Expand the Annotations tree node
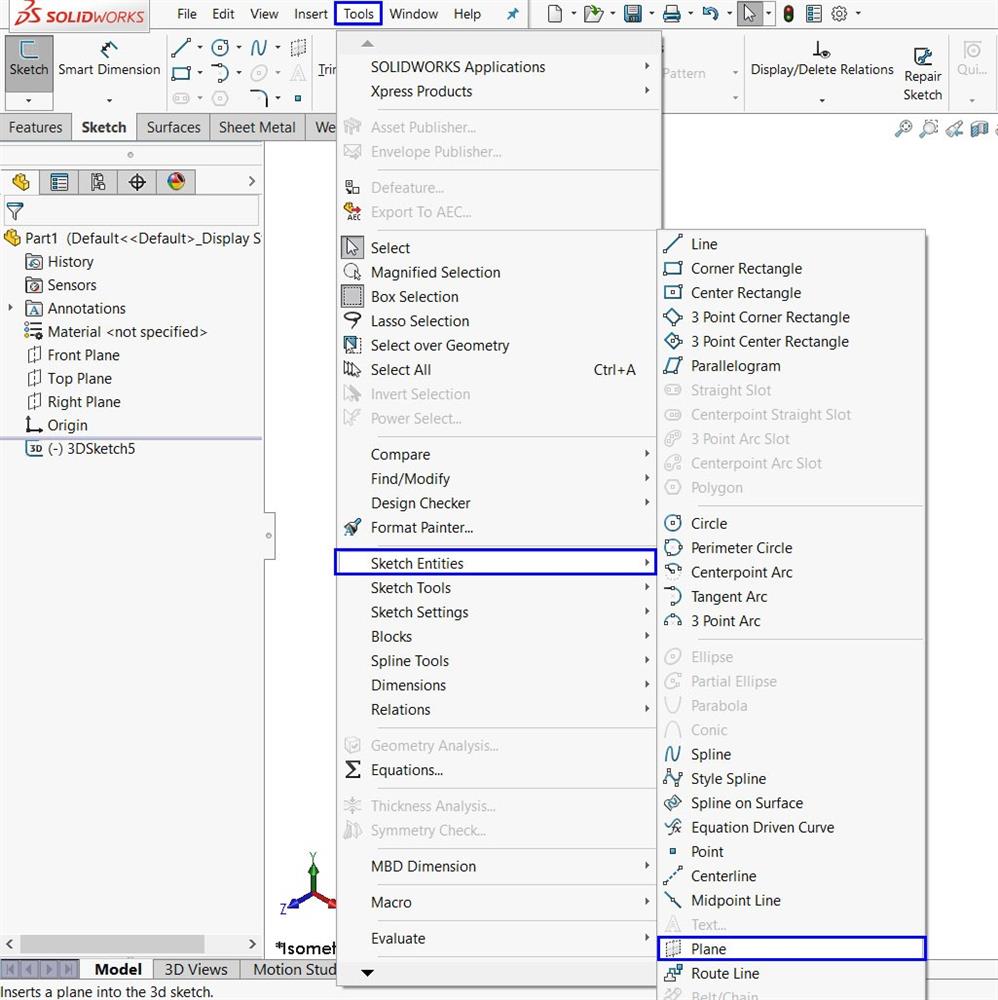The image size is (998, 1000). pyautogui.click(x=10, y=308)
